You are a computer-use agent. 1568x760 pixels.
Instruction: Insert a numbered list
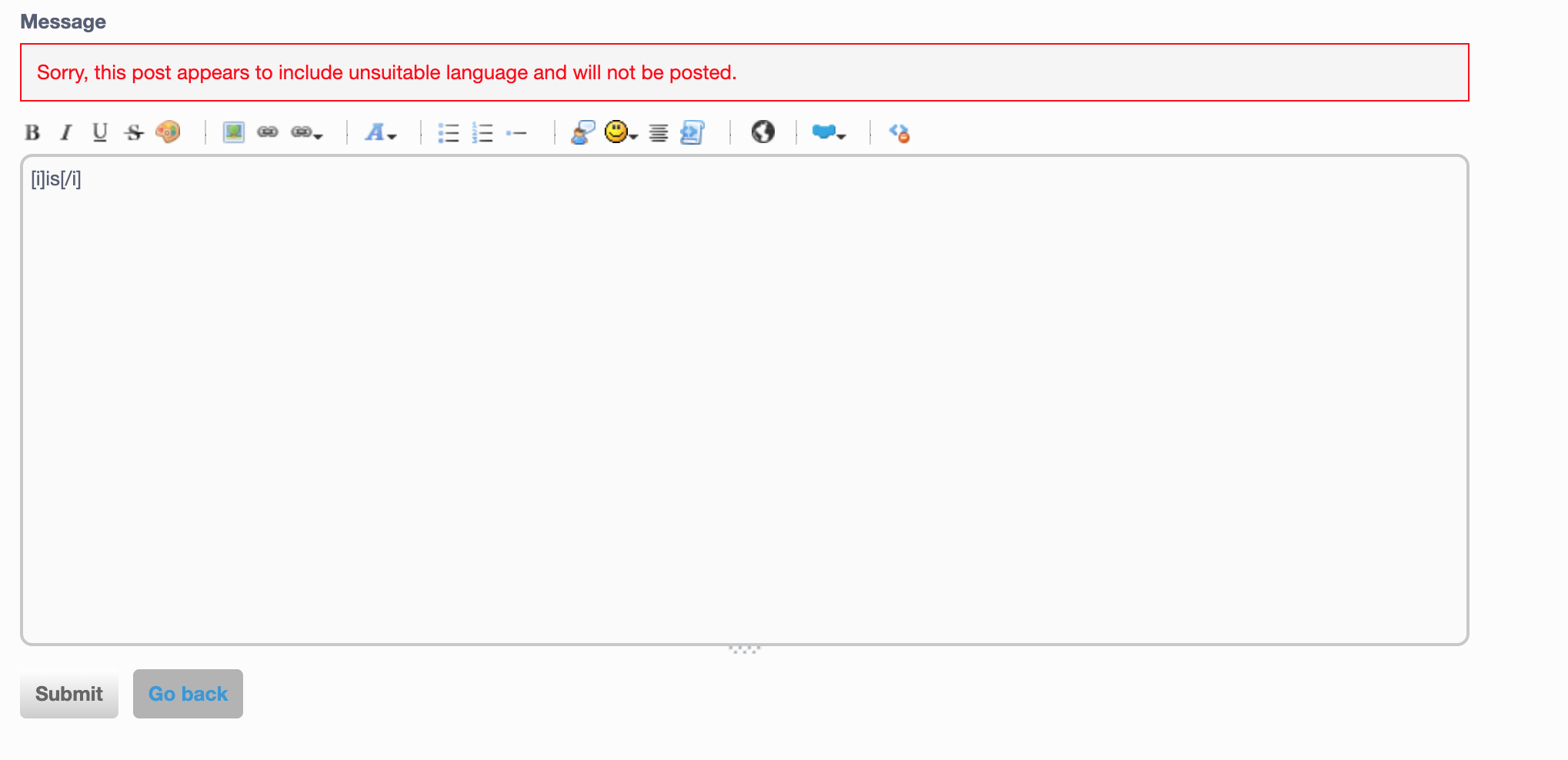[x=482, y=132]
